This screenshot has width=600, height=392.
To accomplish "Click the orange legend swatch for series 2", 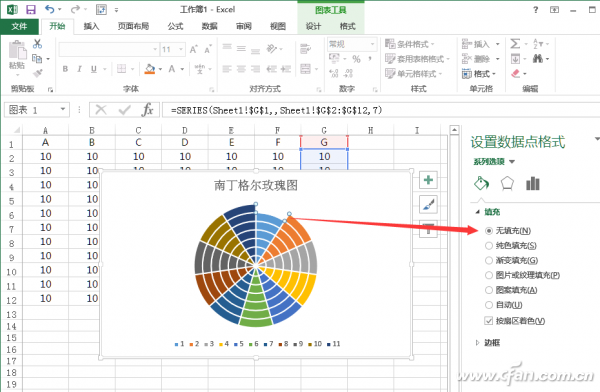I will (191, 344).
